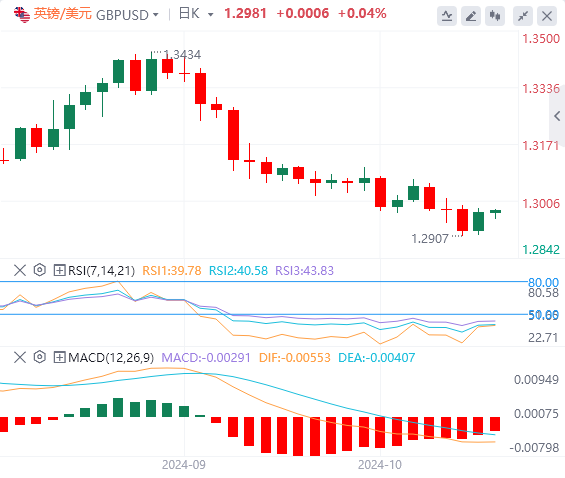Viewport: 565px width, 478px height.
Task: Expand the right side panel chevron
Action: 557,116
